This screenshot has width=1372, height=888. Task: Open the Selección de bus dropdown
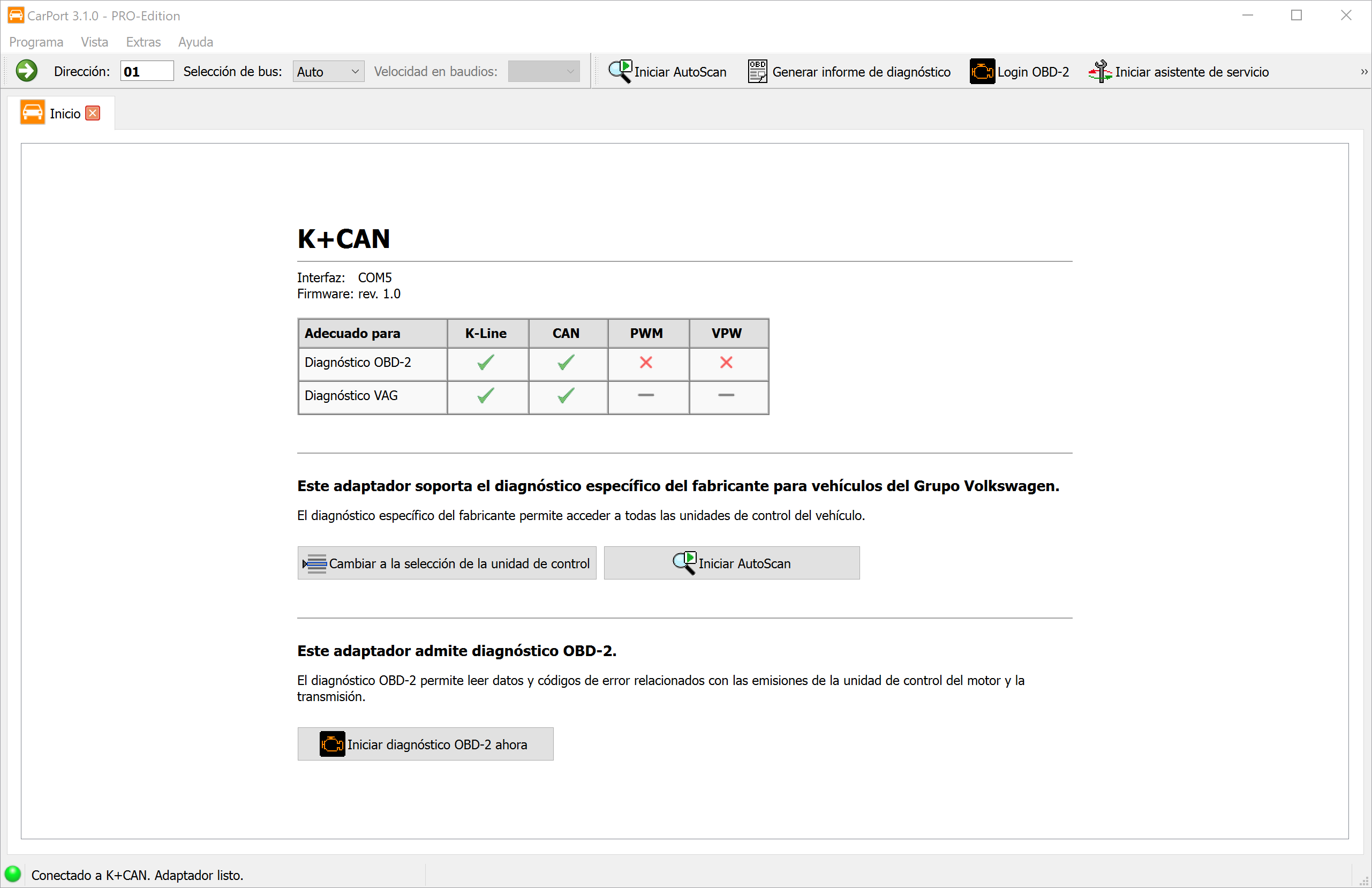[327, 71]
